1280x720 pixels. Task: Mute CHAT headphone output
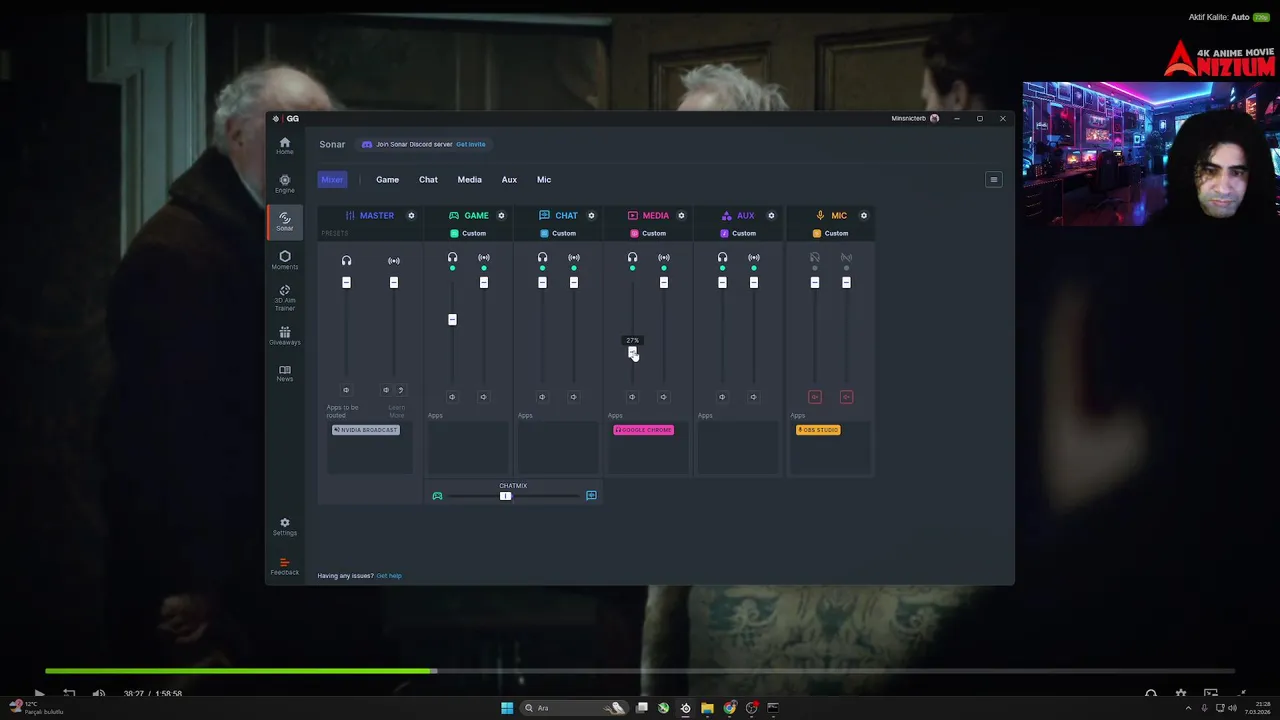pyautogui.click(x=542, y=397)
